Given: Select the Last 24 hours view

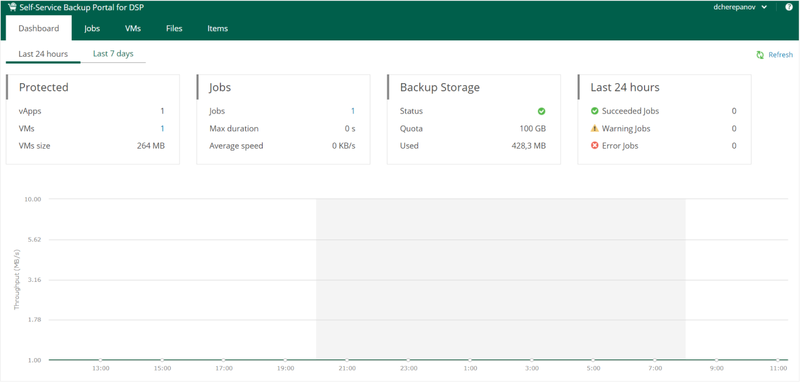Looking at the screenshot, I should [x=43, y=54].
